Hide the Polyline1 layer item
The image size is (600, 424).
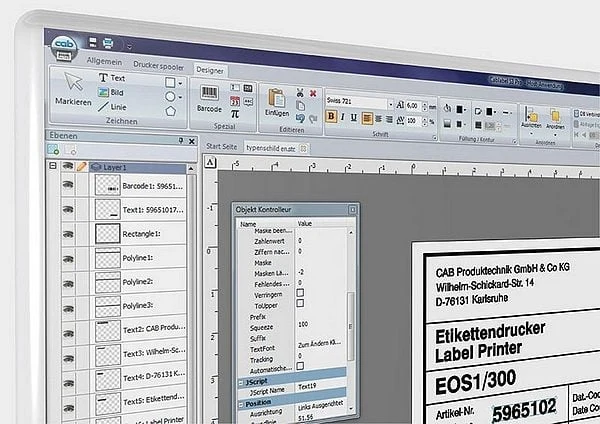click(68, 259)
